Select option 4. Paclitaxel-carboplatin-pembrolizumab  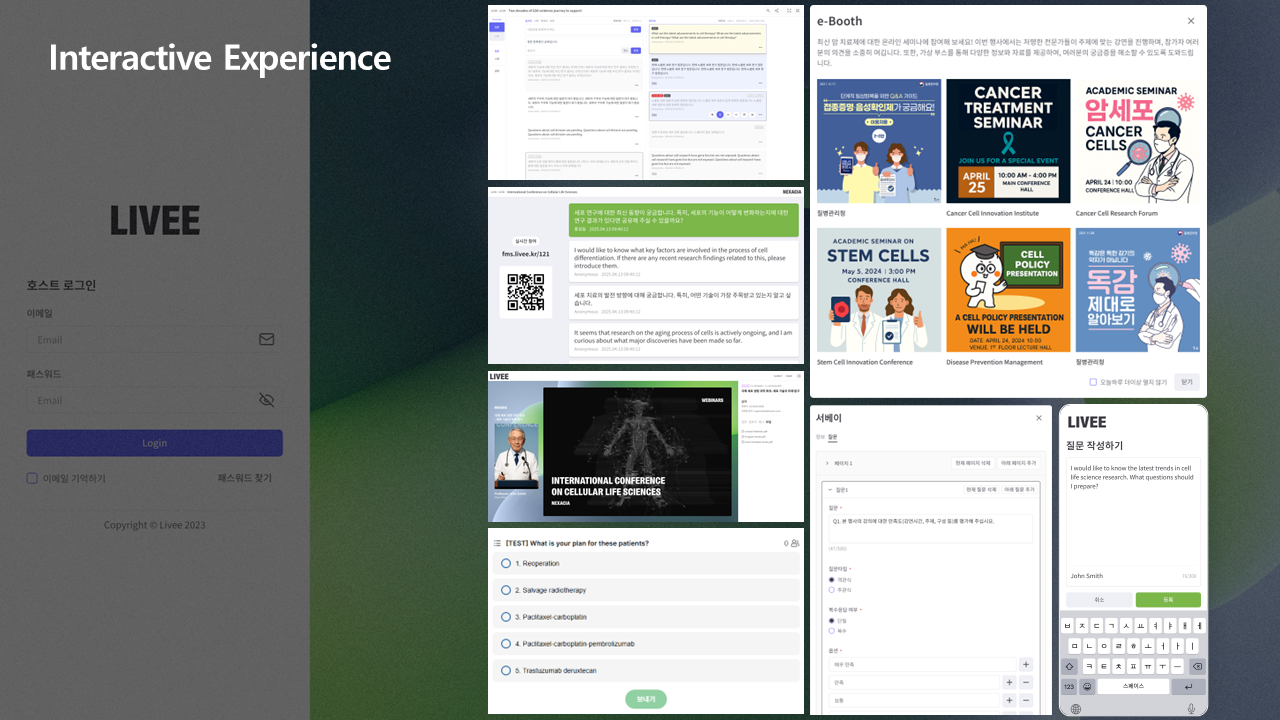click(x=646, y=644)
